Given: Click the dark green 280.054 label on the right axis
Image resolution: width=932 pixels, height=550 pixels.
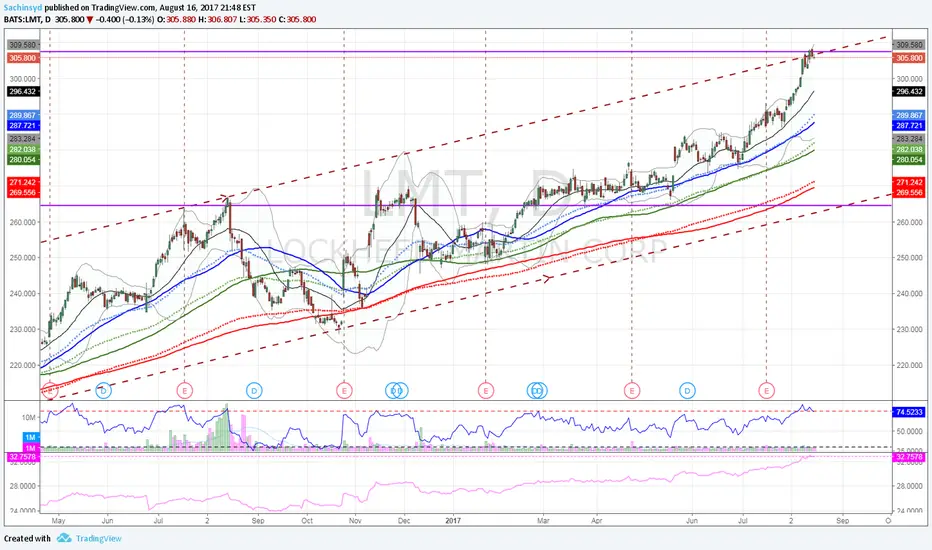Looking at the screenshot, I should (909, 159).
